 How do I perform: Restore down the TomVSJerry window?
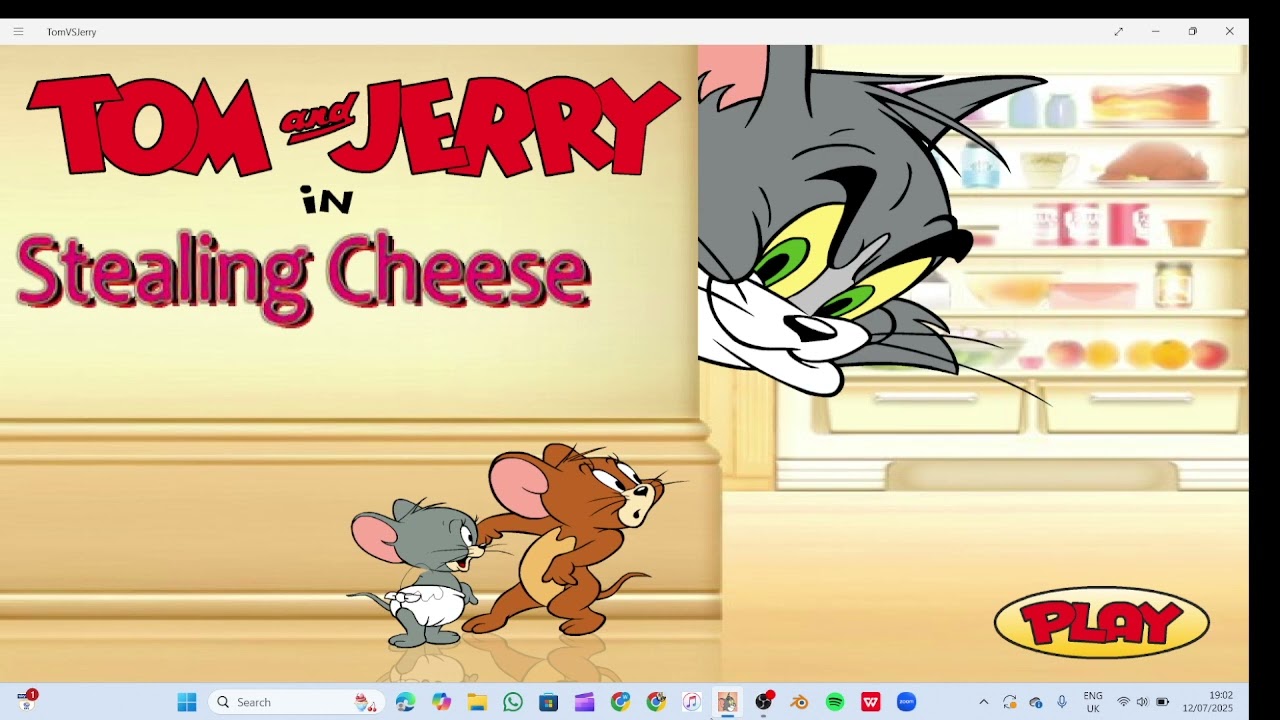pos(1192,32)
